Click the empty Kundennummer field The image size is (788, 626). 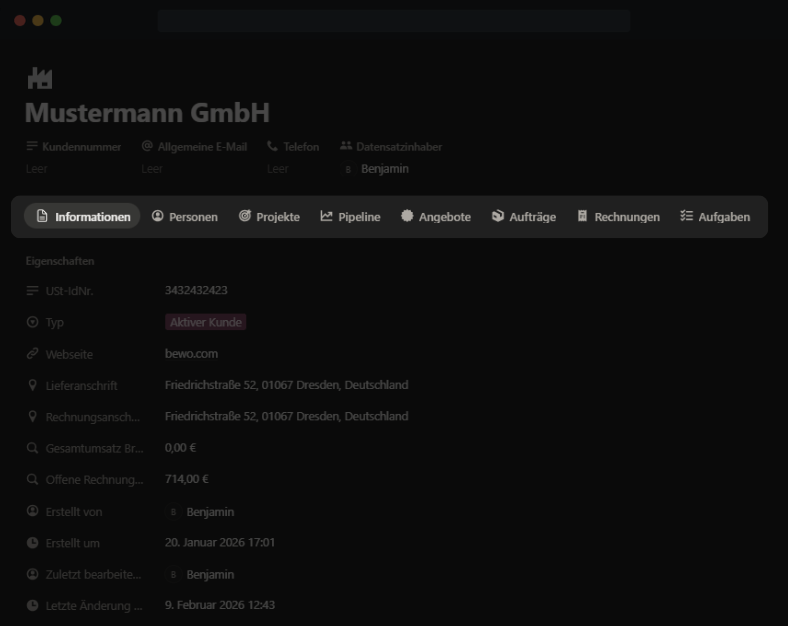click(37, 169)
